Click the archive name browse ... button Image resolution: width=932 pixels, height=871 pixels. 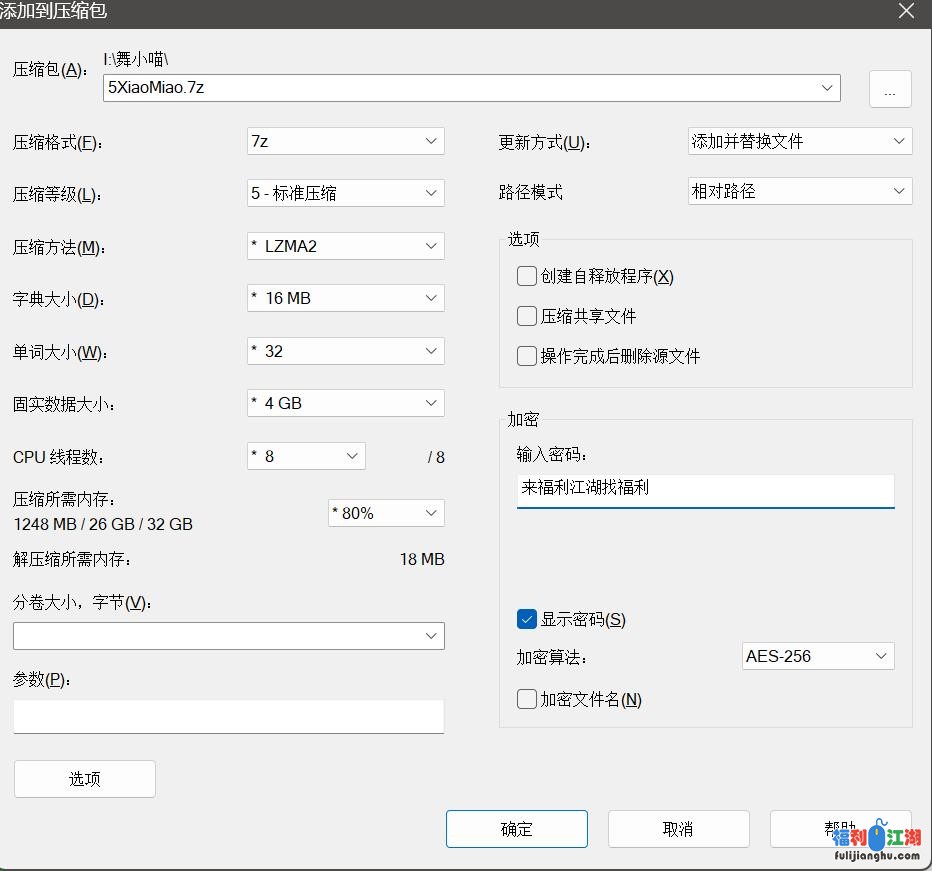(x=889, y=89)
